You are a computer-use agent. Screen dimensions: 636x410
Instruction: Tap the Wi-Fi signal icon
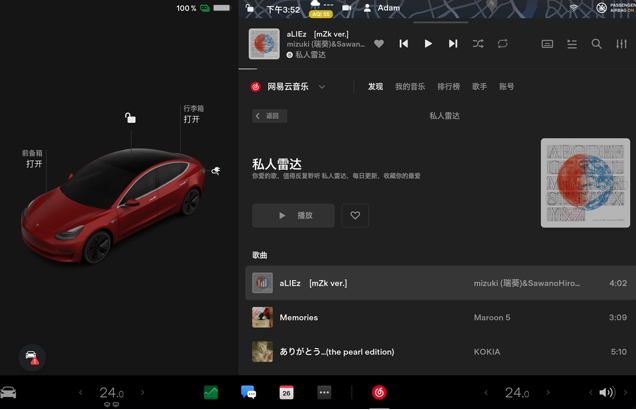(574, 8)
